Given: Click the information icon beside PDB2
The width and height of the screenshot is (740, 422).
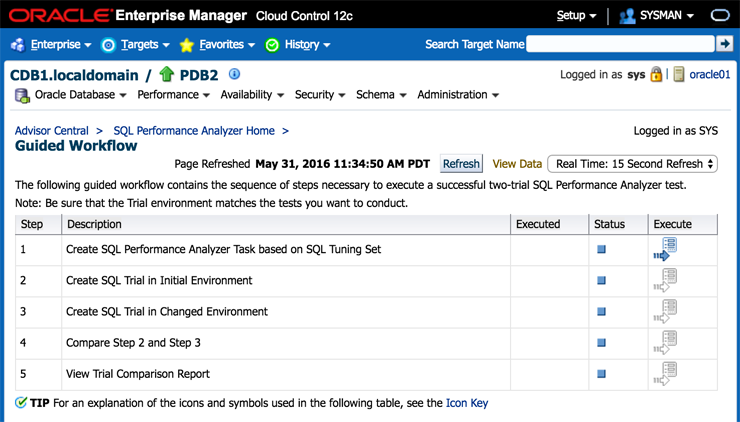Looking at the screenshot, I should click(x=235, y=75).
